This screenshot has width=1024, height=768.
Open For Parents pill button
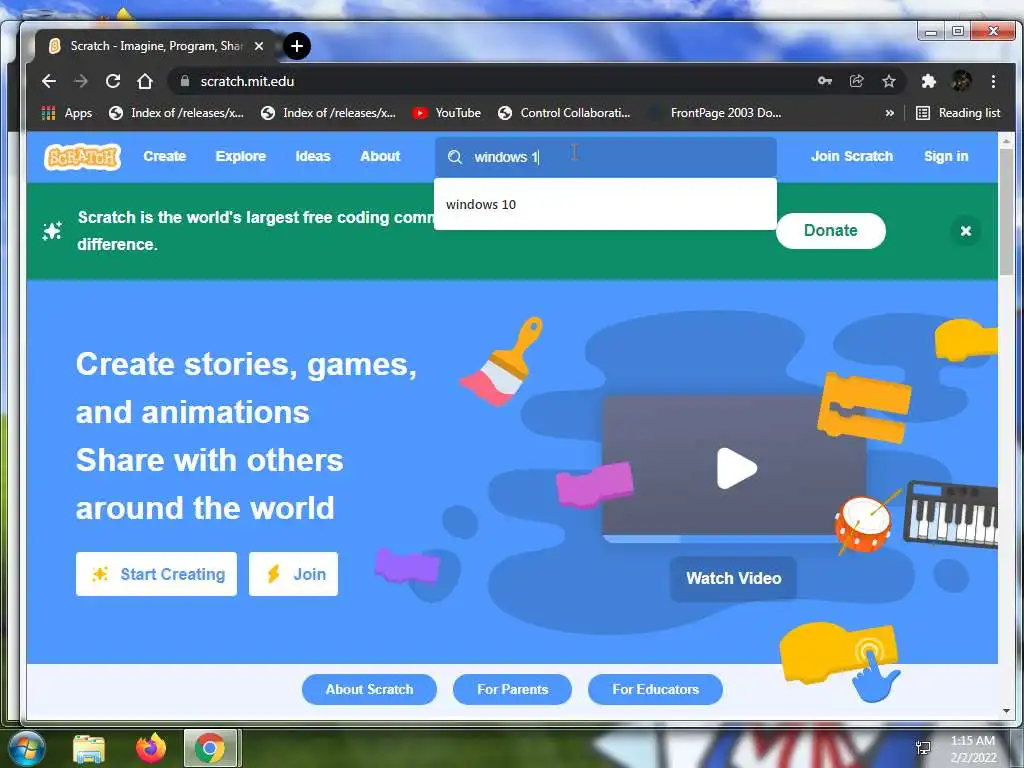[512, 690]
